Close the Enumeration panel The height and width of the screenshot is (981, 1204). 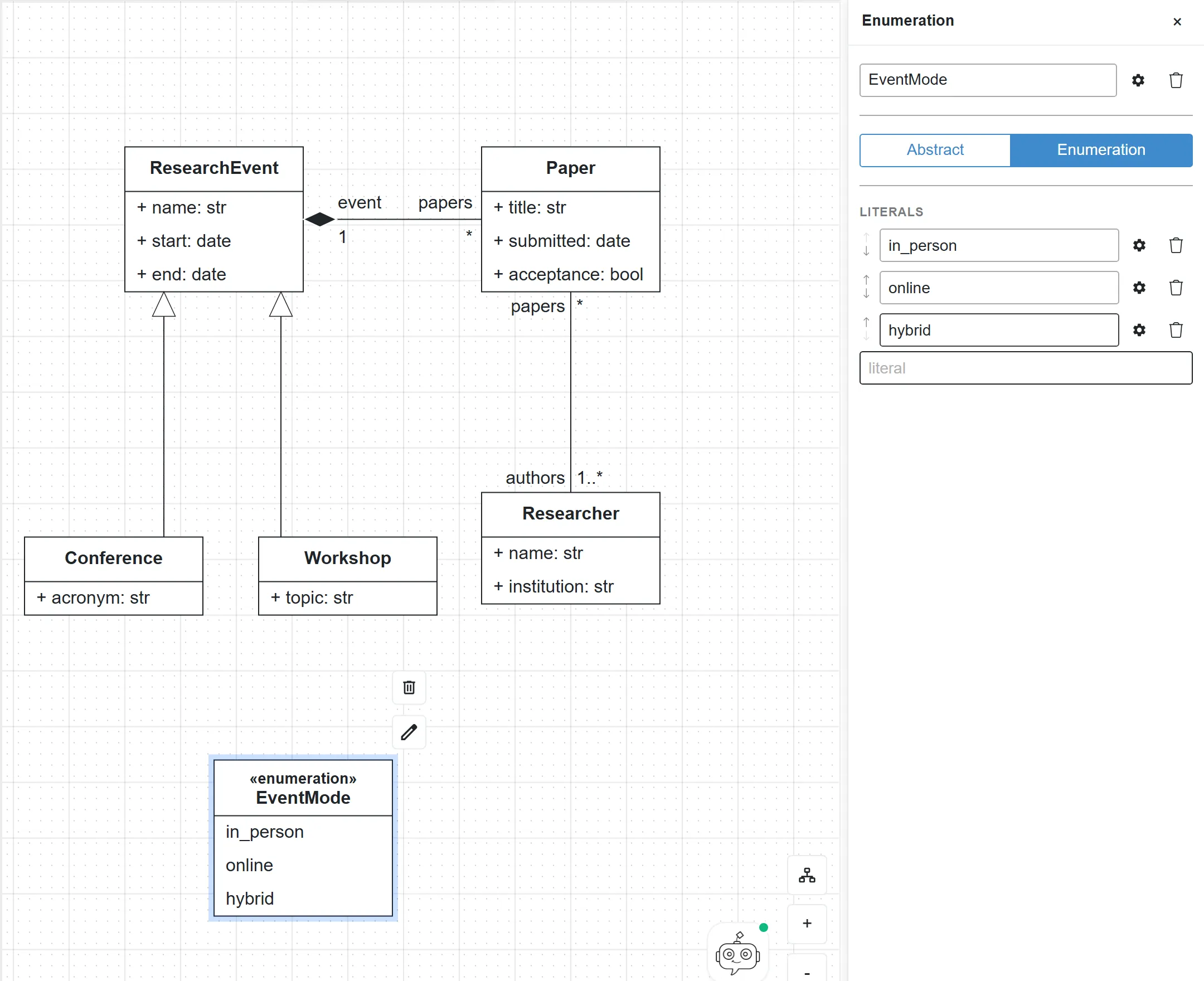1177,22
